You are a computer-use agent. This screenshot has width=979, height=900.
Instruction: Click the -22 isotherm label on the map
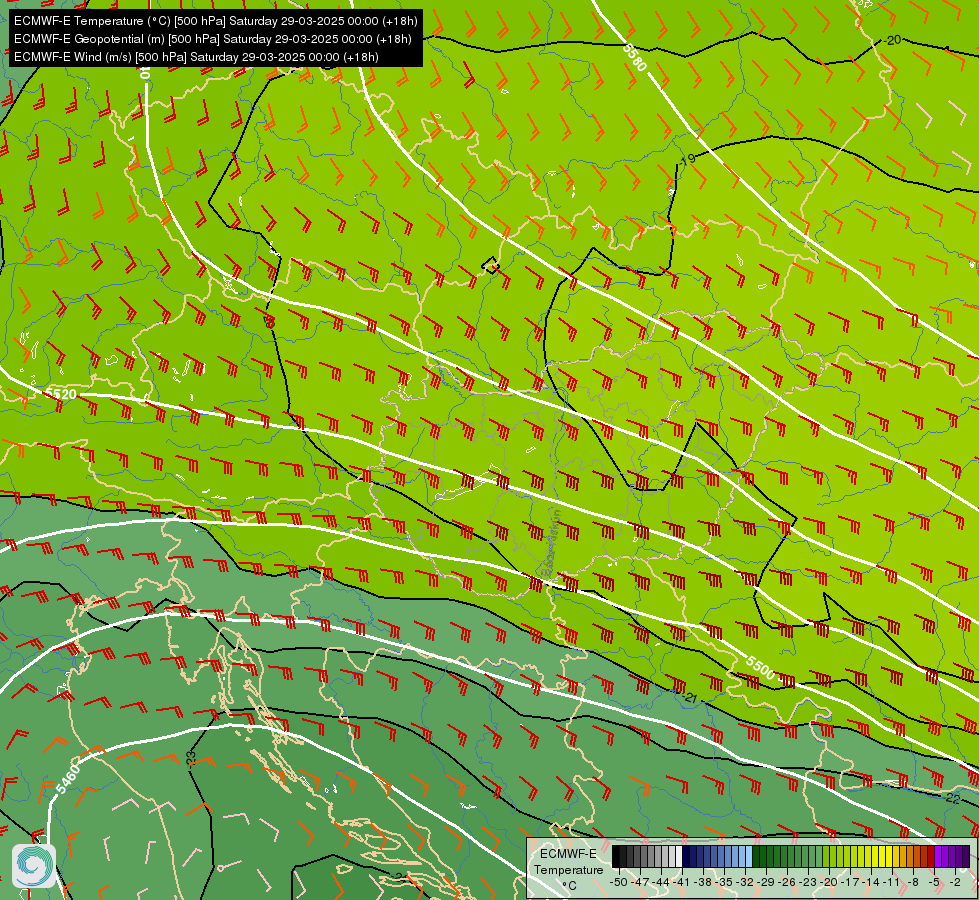pos(951,798)
